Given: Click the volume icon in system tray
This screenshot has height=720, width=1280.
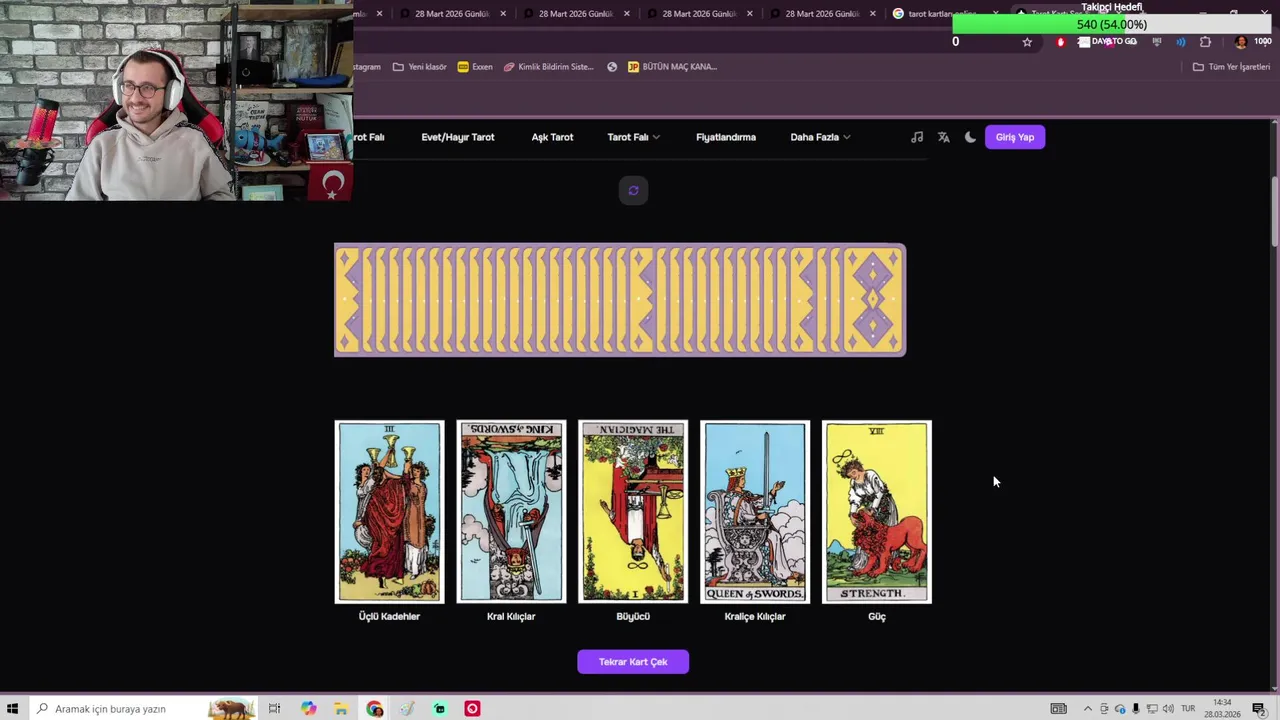Looking at the screenshot, I should (1167, 709).
